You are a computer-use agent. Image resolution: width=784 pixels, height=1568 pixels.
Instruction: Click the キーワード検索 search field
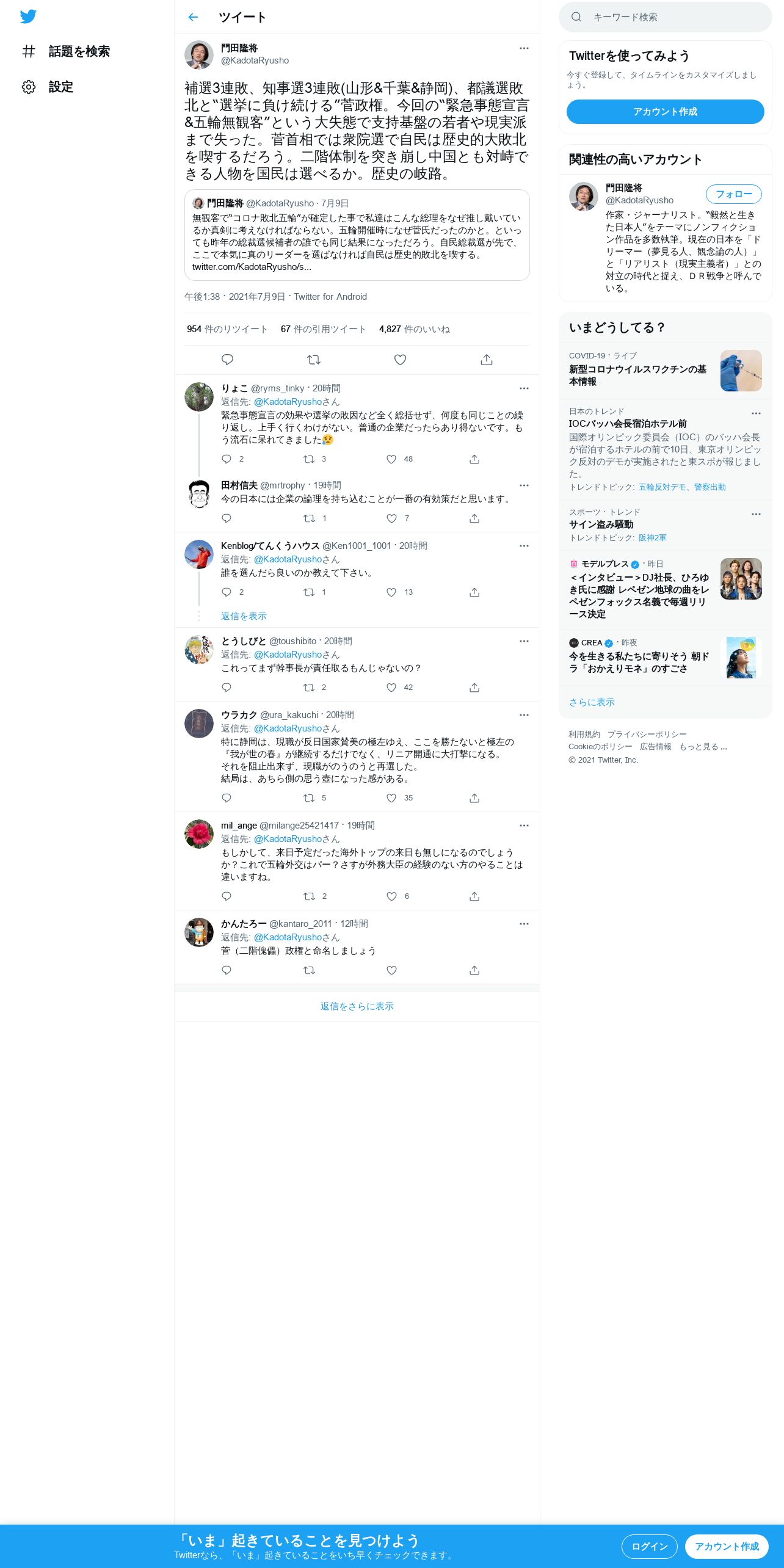click(666, 17)
